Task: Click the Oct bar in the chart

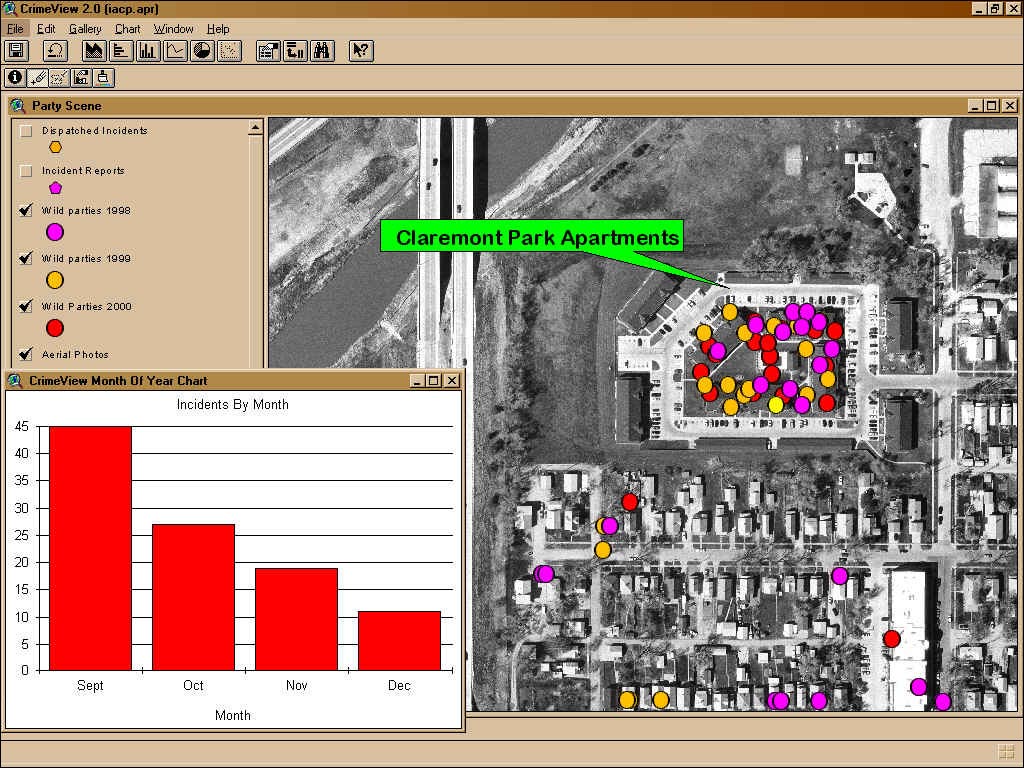Action: pyautogui.click(x=193, y=598)
